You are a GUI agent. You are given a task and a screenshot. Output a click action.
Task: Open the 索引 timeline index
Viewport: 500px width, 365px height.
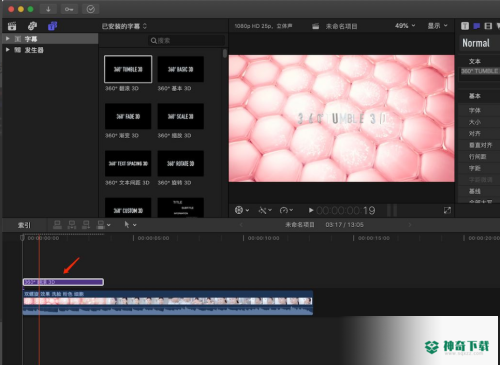click(x=24, y=225)
